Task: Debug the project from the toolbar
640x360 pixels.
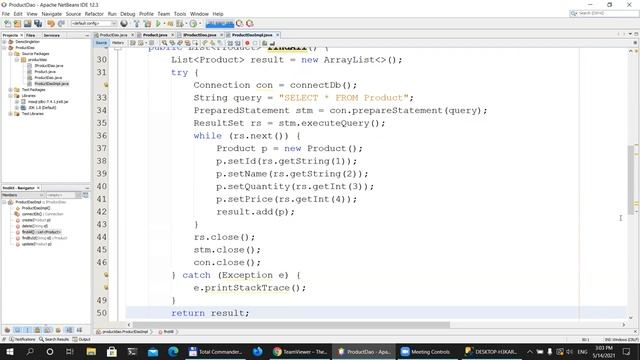Action: tap(170, 24)
